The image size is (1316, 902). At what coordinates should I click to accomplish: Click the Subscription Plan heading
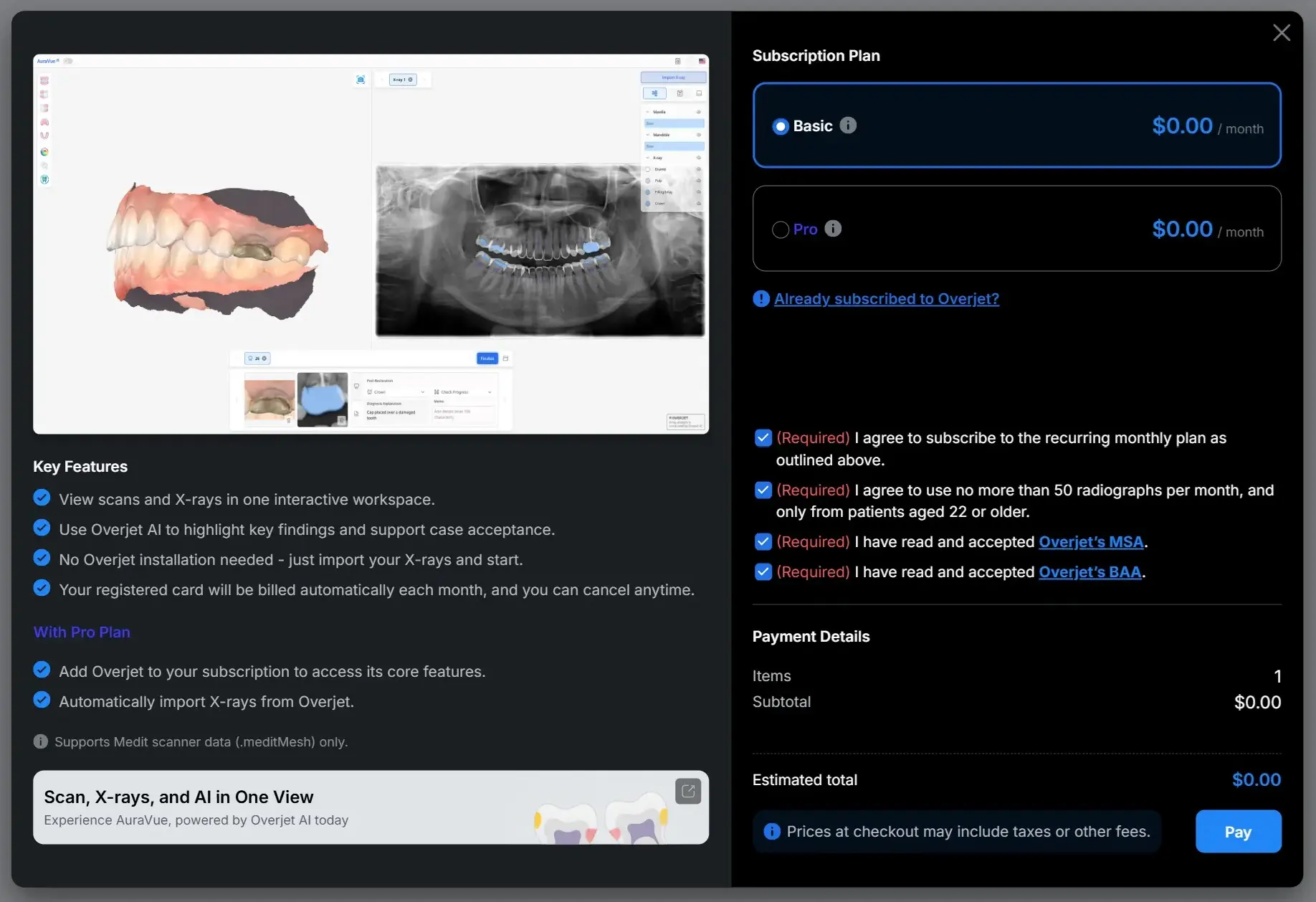click(x=816, y=56)
